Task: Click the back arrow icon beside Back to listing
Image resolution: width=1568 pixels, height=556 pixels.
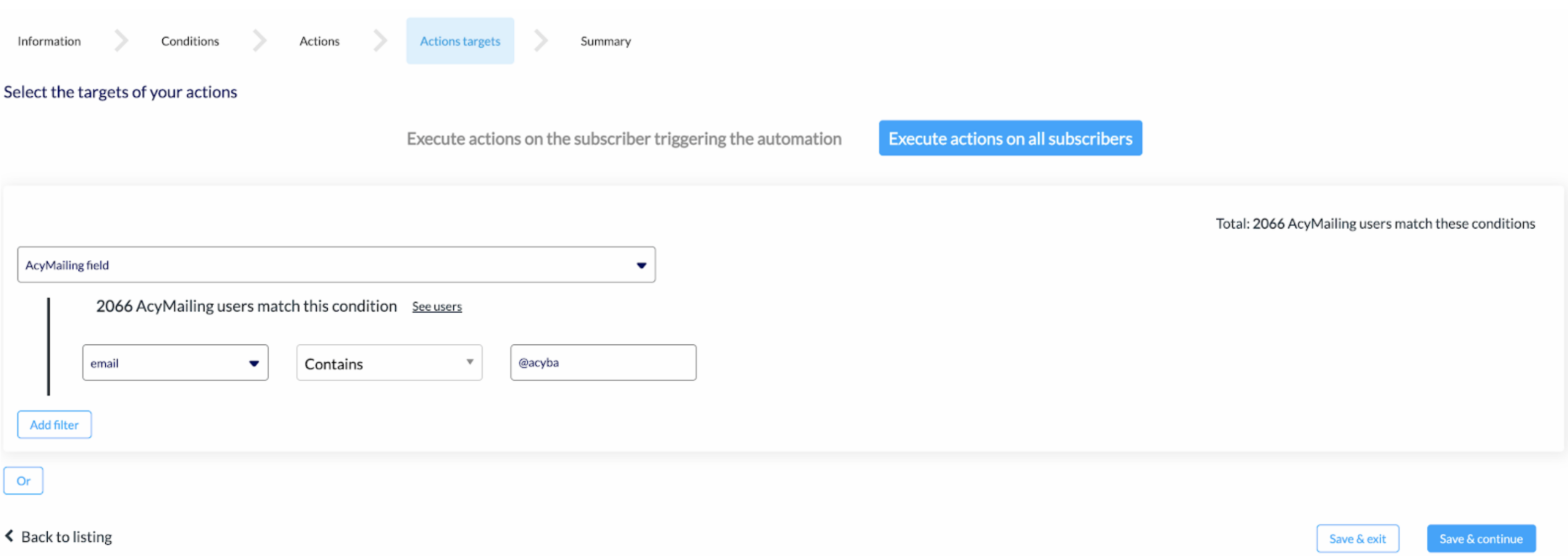Action: (9, 536)
